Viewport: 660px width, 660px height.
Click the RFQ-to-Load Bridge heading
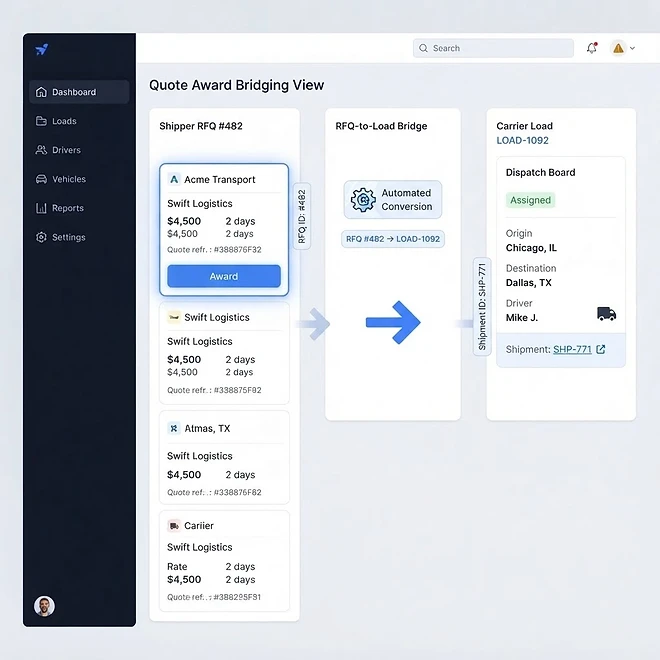381,126
